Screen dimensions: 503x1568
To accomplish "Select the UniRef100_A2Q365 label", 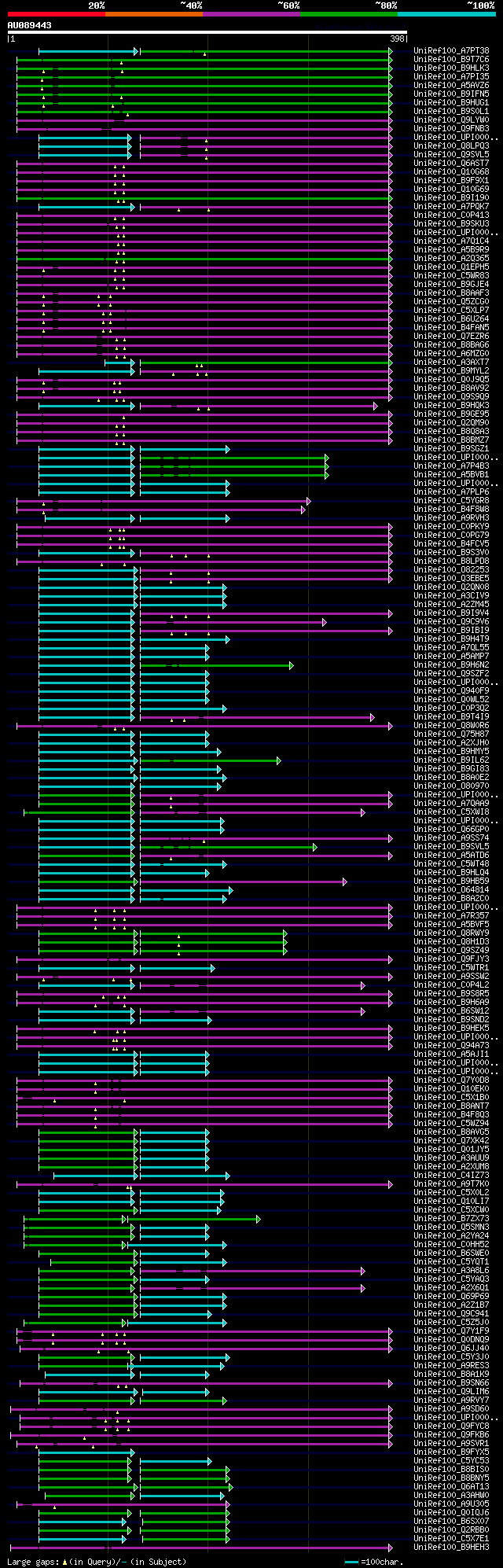I will click(451, 258).
